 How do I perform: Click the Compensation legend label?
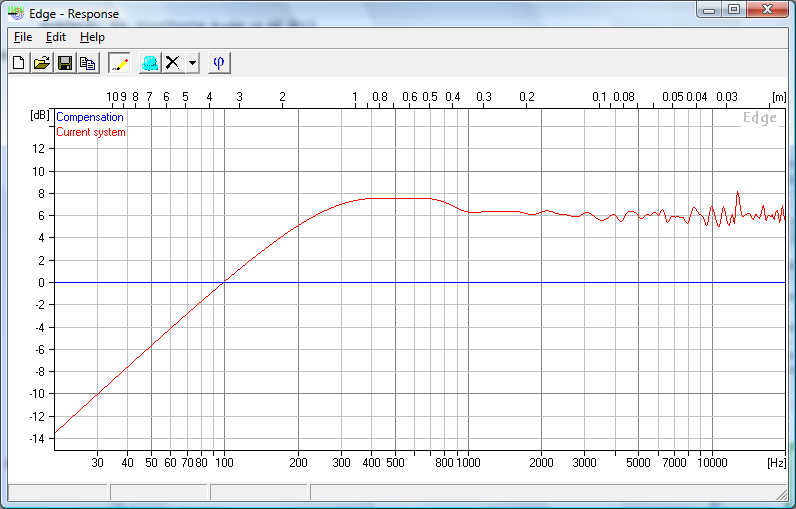tap(90, 117)
